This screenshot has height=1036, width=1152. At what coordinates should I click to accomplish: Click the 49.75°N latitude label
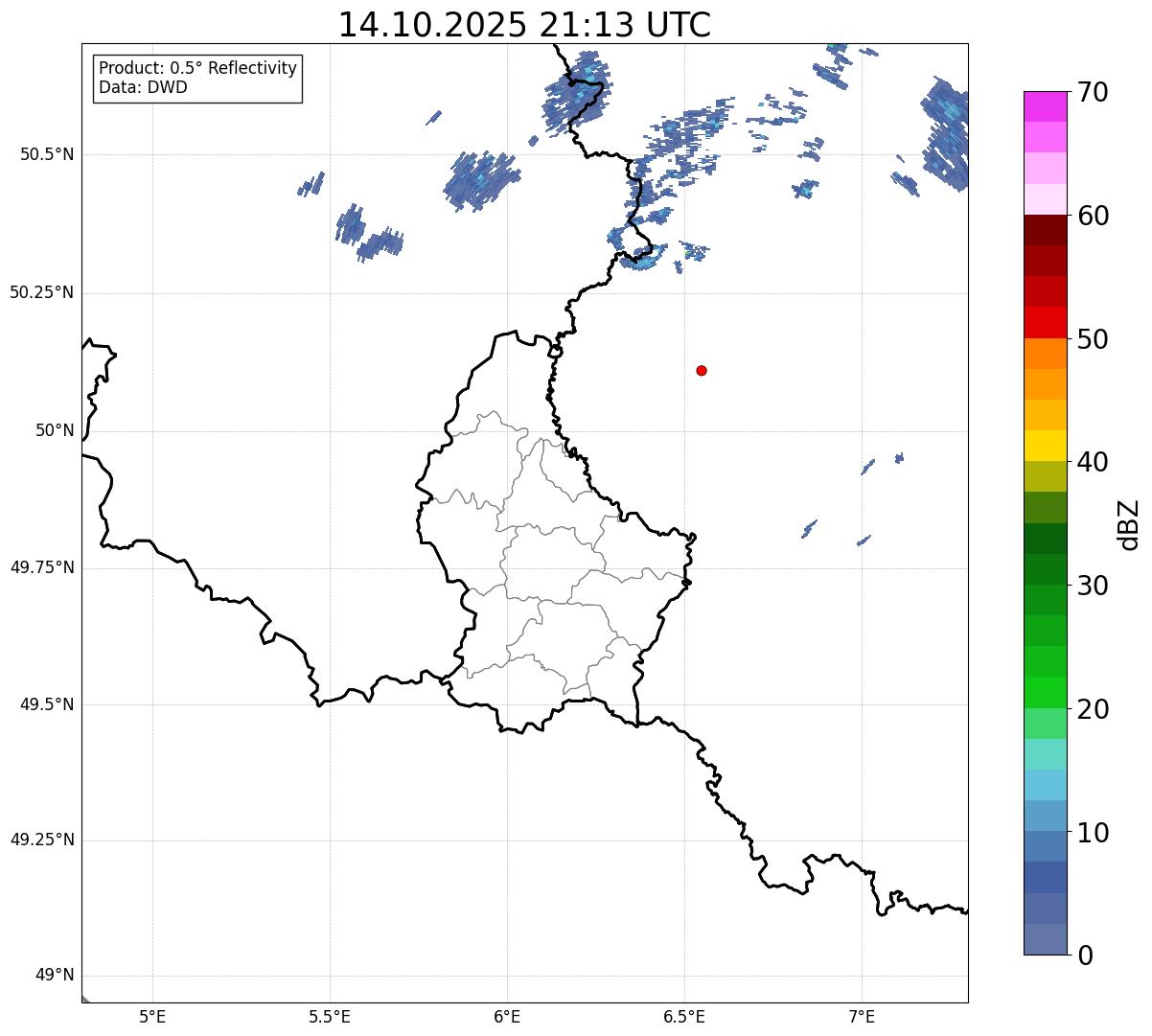42,567
